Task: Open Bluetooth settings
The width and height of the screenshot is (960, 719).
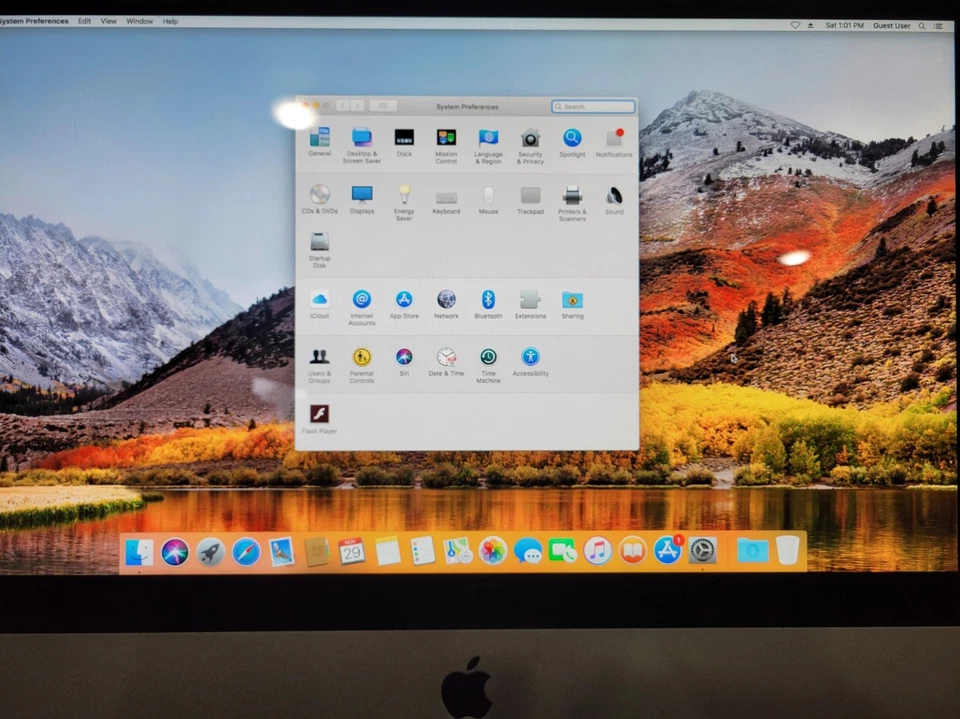Action: pyautogui.click(x=488, y=300)
